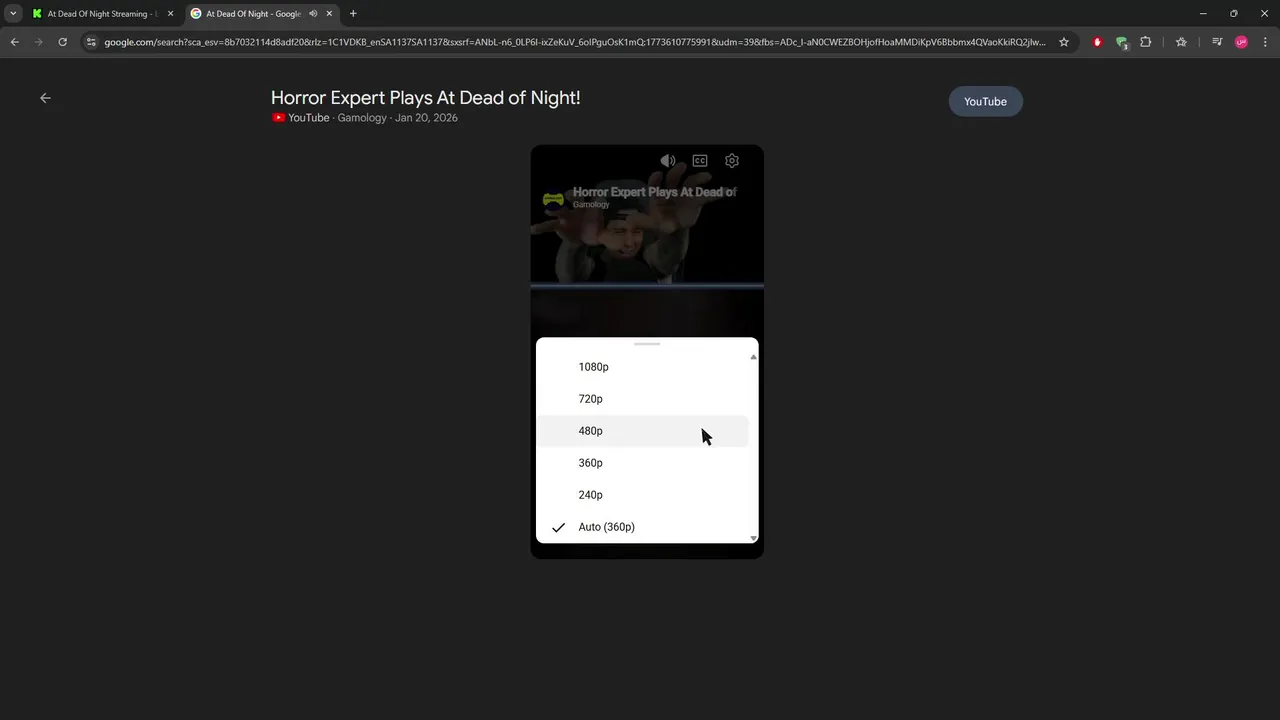Viewport: 1280px width, 720px height.
Task: Go back using the page's left arrow
Action: (45, 98)
